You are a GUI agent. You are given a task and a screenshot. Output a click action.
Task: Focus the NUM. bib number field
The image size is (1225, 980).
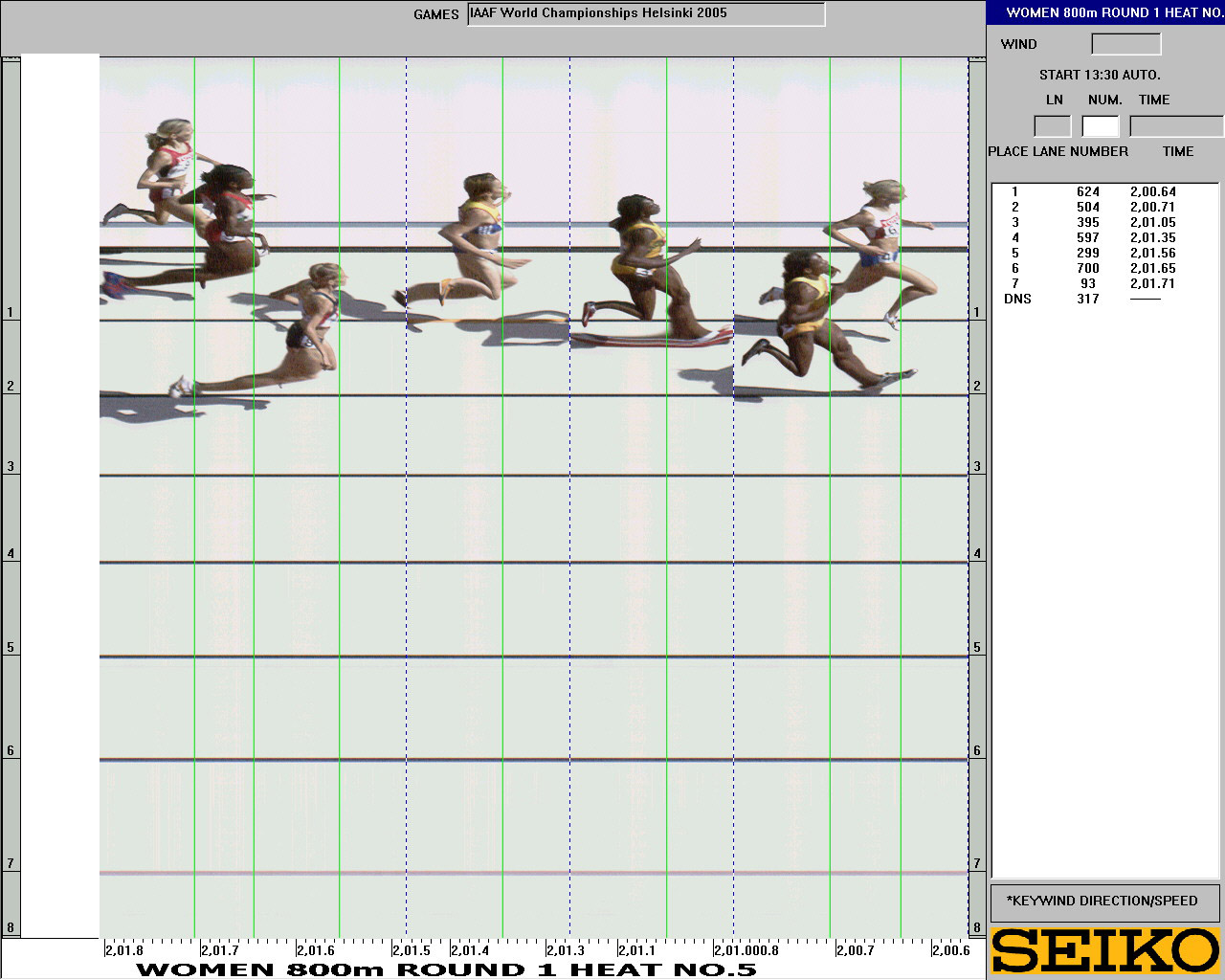(x=1100, y=126)
